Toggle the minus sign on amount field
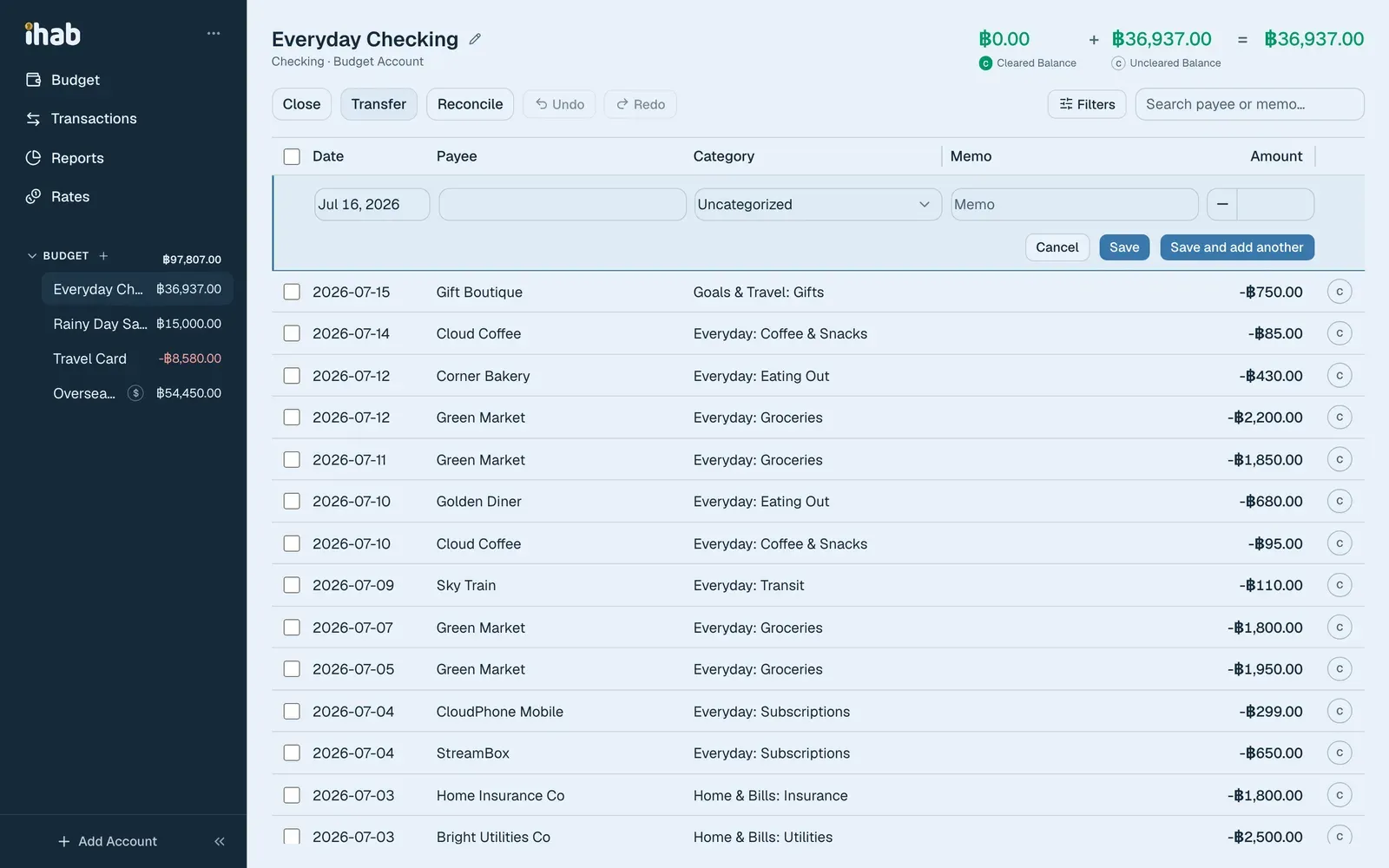 point(1222,205)
